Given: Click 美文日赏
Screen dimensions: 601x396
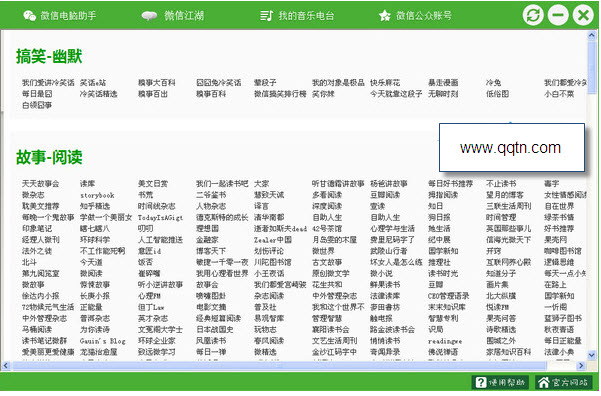Looking at the screenshot, I should tap(153, 184).
